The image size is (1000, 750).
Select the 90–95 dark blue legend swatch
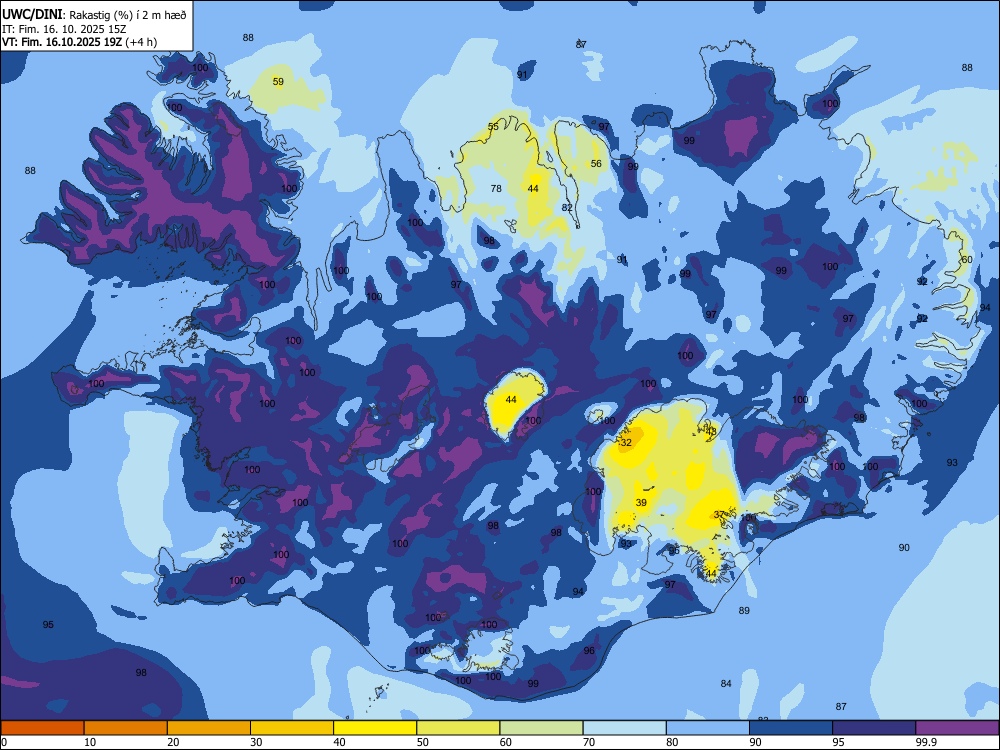(791, 728)
